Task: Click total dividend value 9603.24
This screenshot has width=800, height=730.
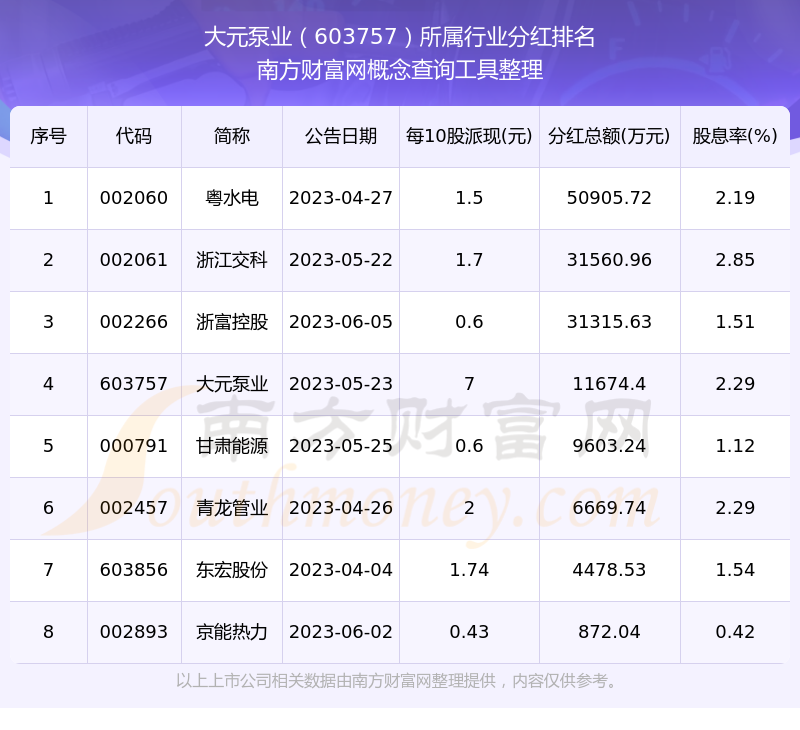Action: click(x=609, y=446)
